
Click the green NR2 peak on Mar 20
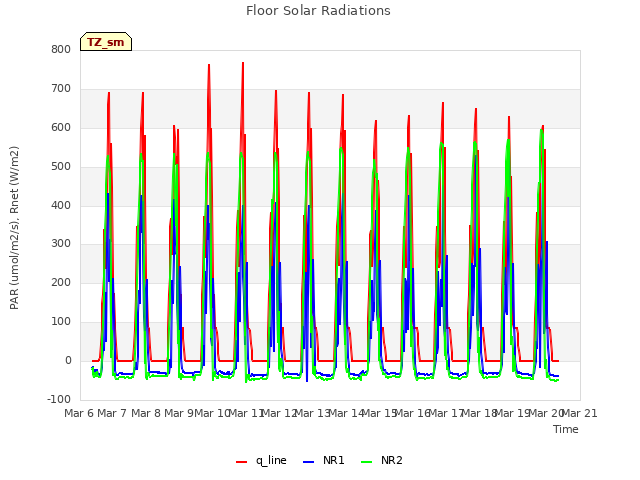(541, 130)
